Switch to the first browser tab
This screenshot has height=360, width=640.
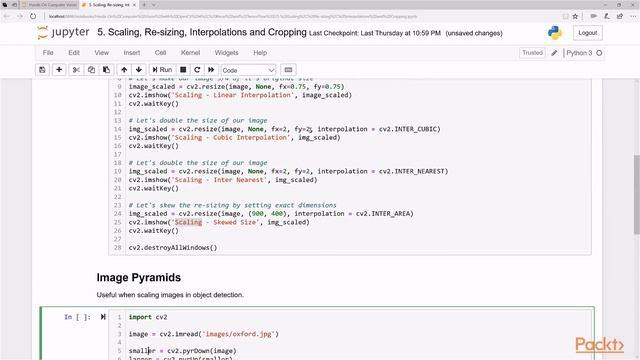coord(49,5)
